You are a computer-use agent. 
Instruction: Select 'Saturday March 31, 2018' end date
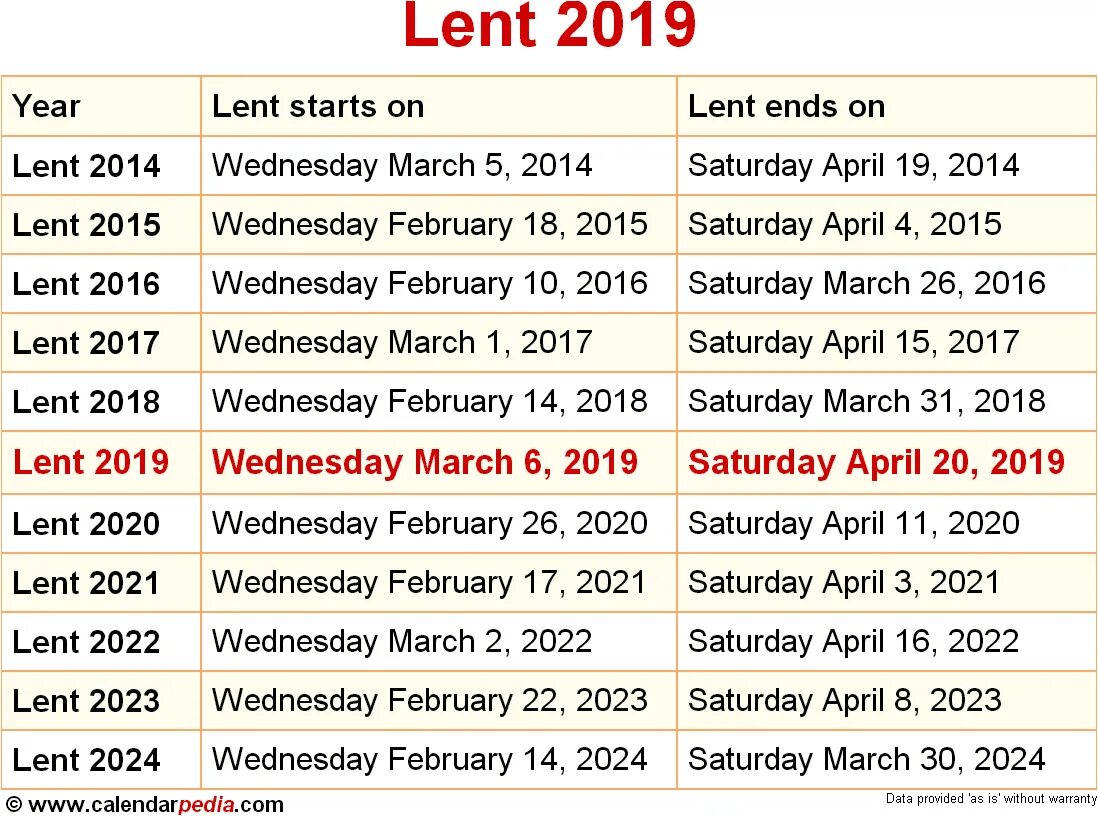(866, 402)
